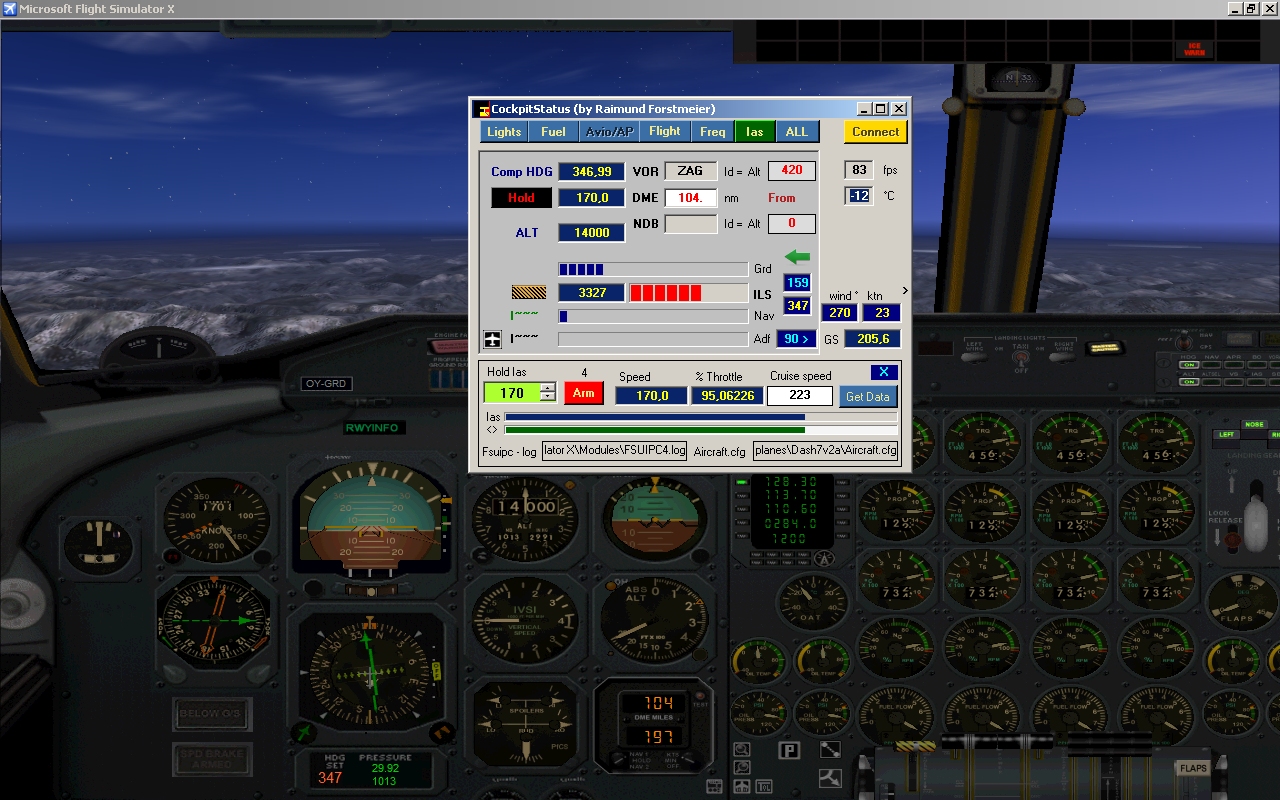The height and width of the screenshot is (800, 1280).
Task: Click the small aircraft icon beside the Adf row
Action: 492,340
